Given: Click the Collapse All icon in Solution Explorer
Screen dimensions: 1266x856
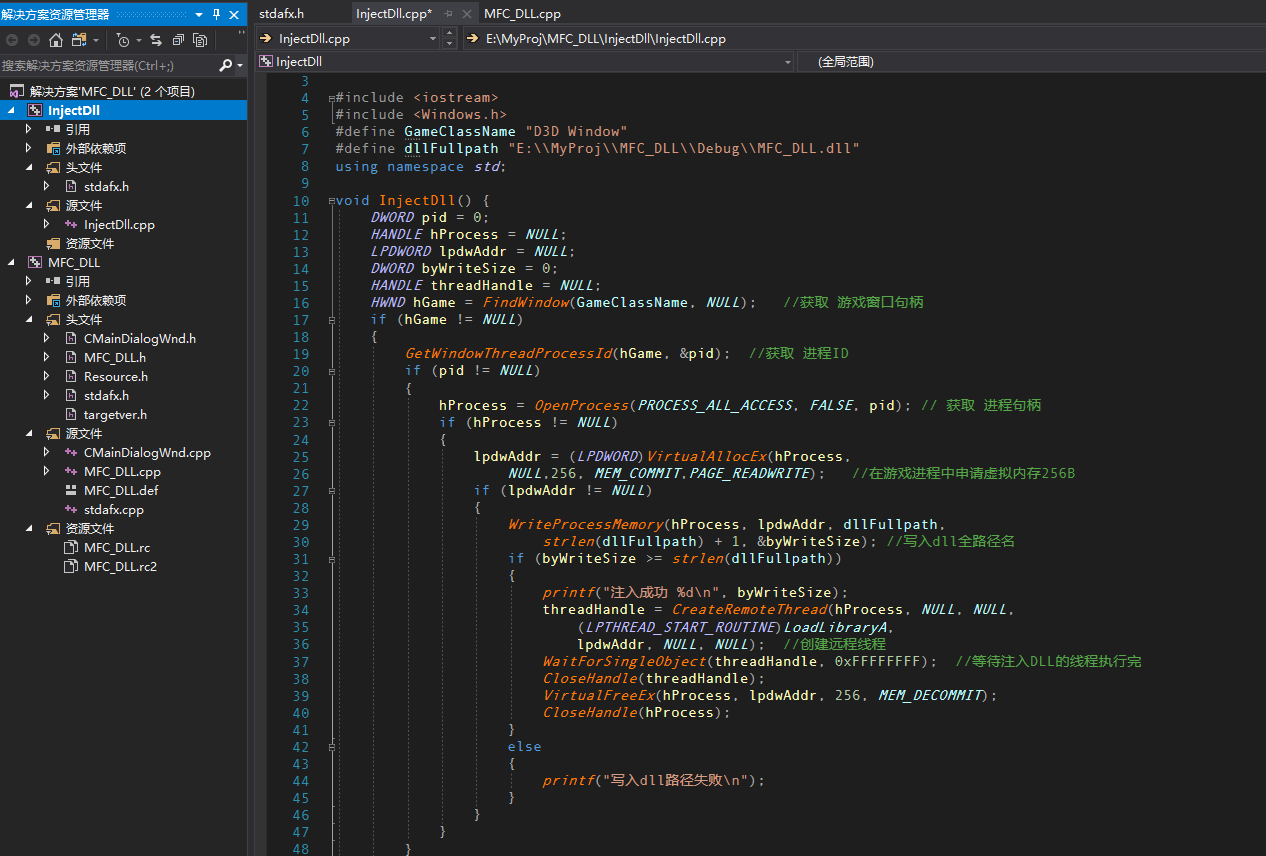Looking at the screenshot, I should (x=178, y=40).
